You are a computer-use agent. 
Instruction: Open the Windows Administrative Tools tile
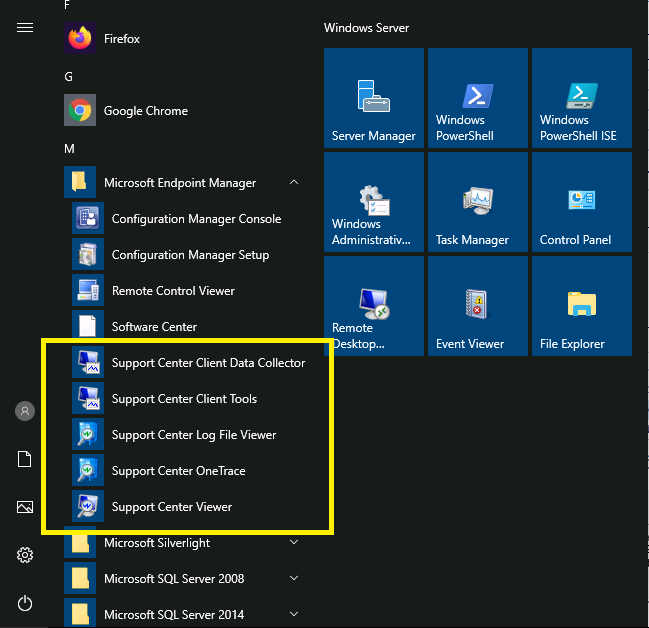coord(374,202)
